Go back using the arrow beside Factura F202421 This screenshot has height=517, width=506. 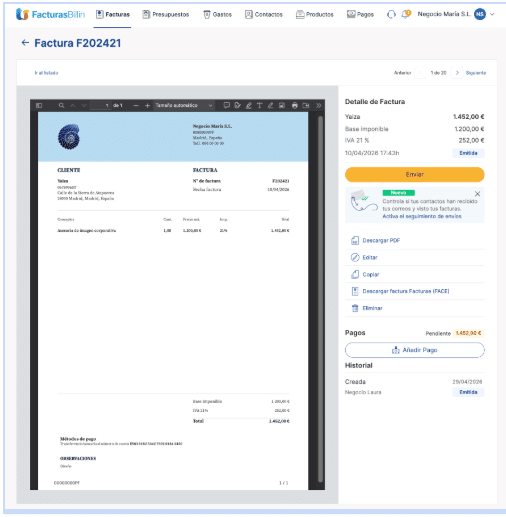pos(25,43)
